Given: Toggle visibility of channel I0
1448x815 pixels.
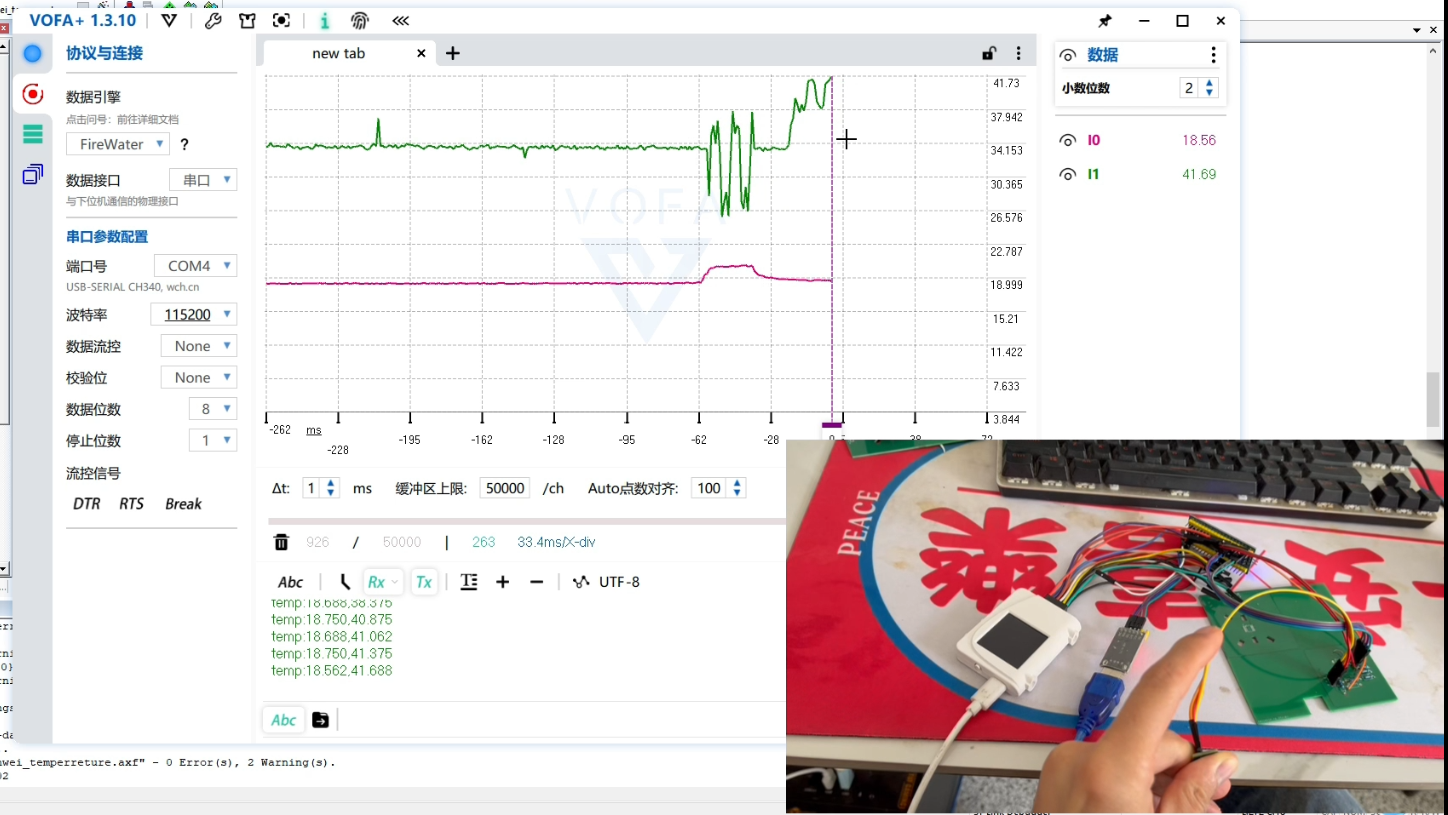Looking at the screenshot, I should [1068, 141].
